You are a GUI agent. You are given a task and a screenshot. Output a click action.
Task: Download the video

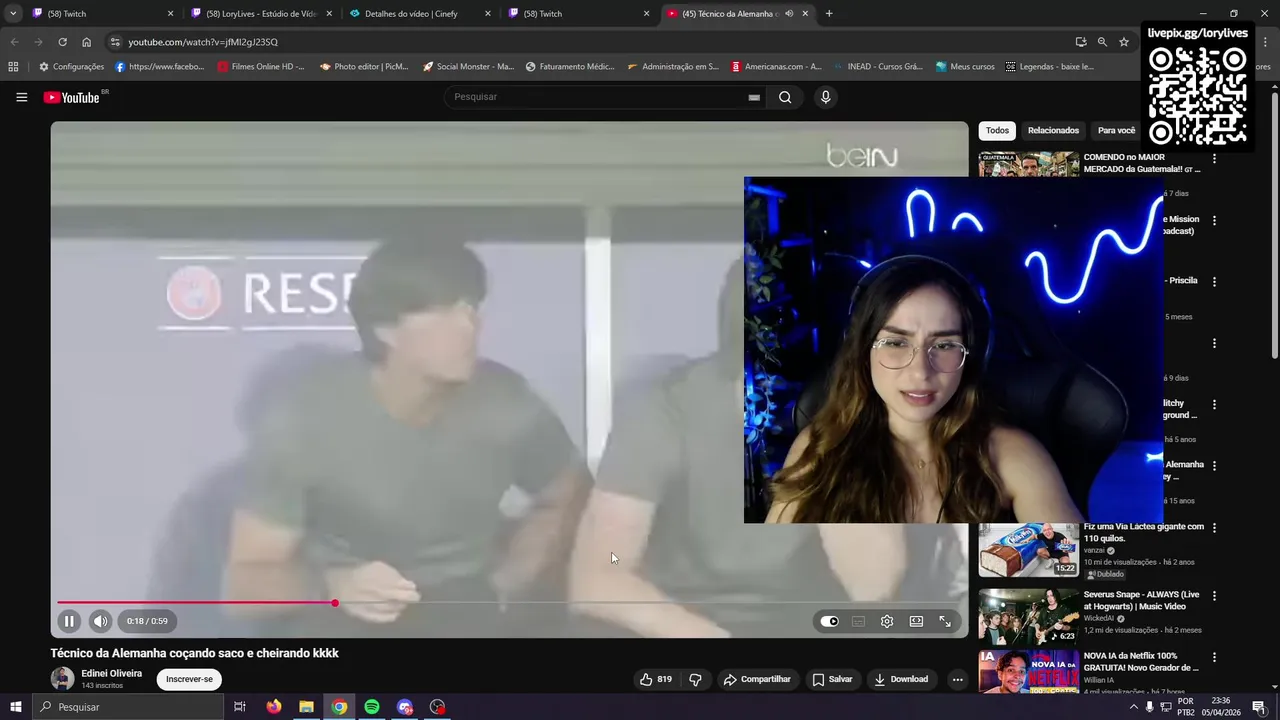[901, 679]
